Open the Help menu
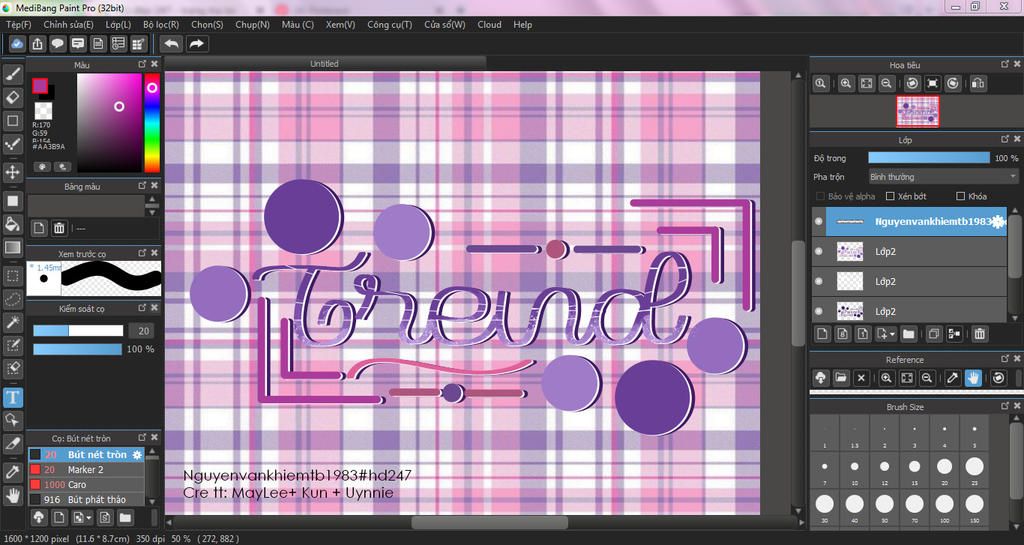This screenshot has height=545, width=1024. pyautogui.click(x=522, y=24)
